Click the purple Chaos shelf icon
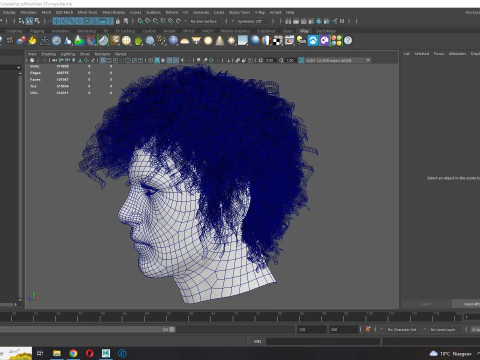Image resolution: width=480 pixels, height=360 pixels. point(325,41)
